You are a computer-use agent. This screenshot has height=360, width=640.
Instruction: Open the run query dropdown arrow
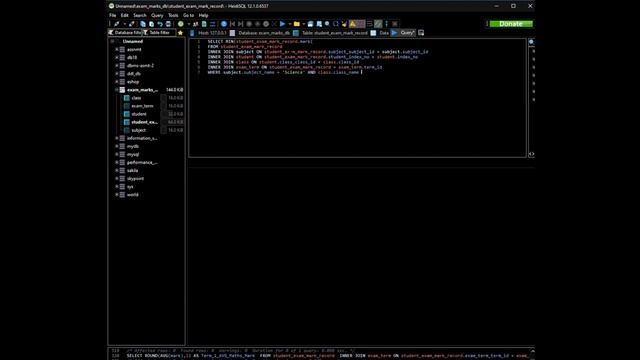tap(290, 24)
